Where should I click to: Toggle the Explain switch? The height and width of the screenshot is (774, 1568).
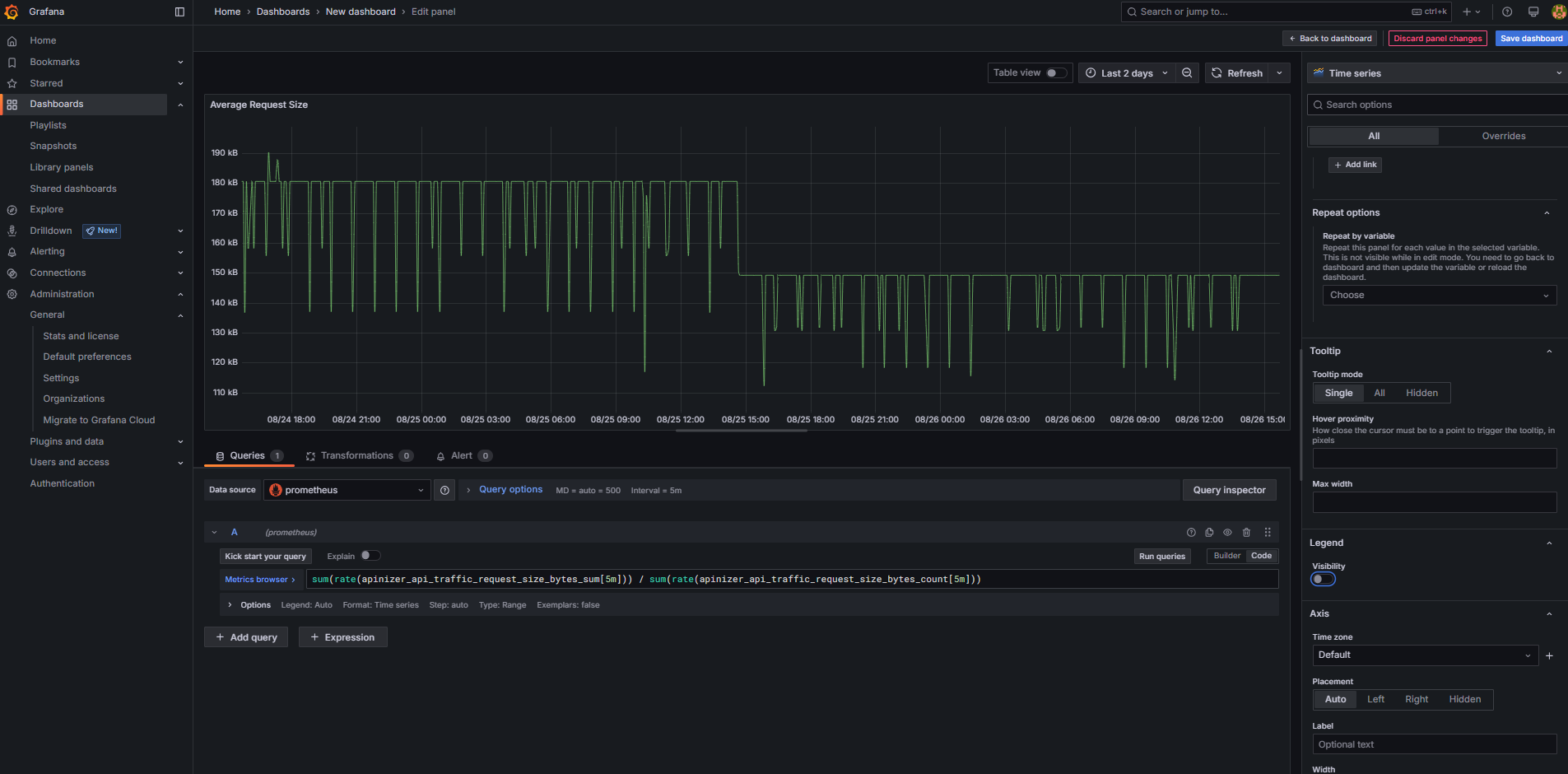pos(370,556)
